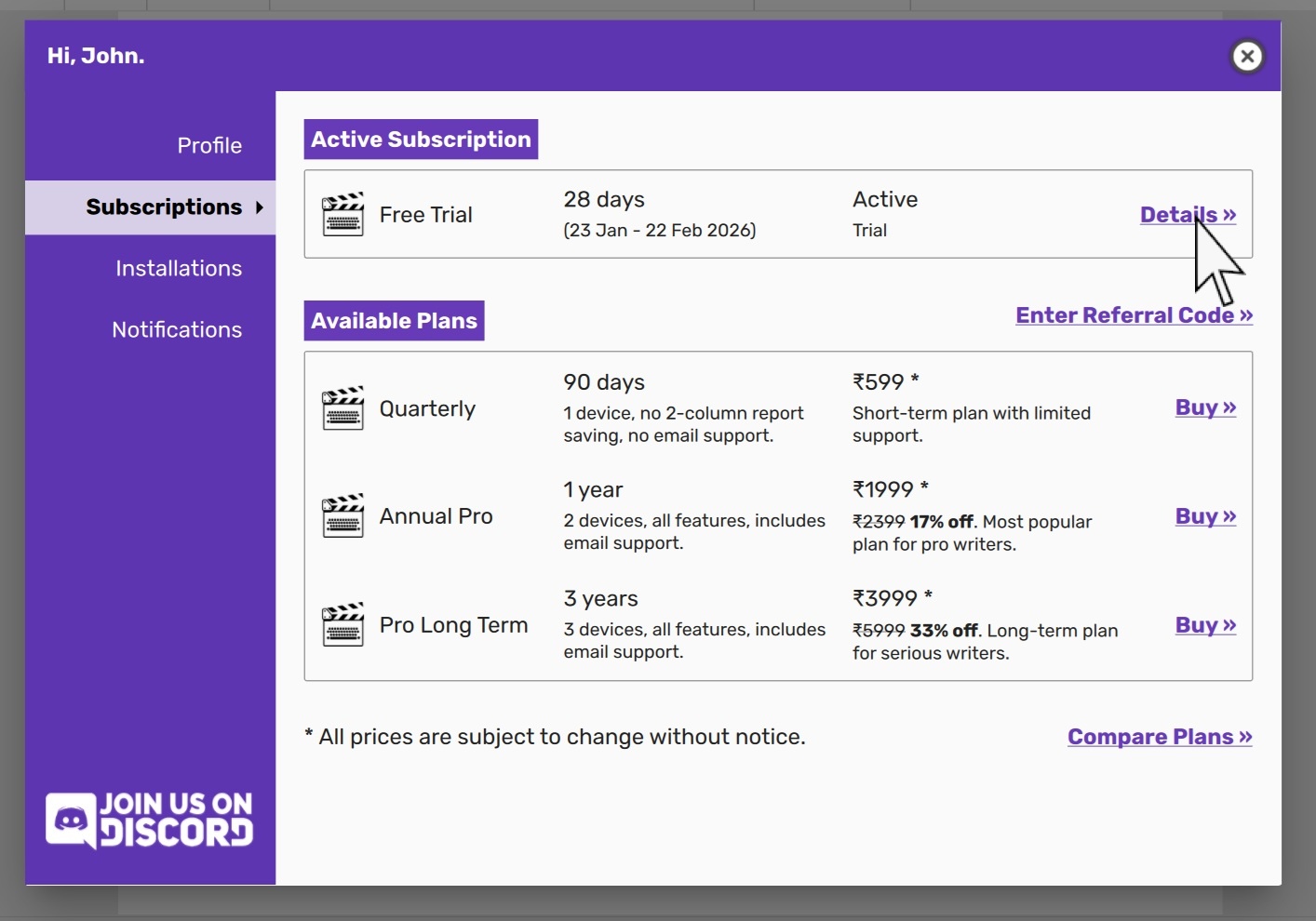The height and width of the screenshot is (921, 1316).
Task: Buy the Annual Pro plan
Action: (x=1205, y=516)
